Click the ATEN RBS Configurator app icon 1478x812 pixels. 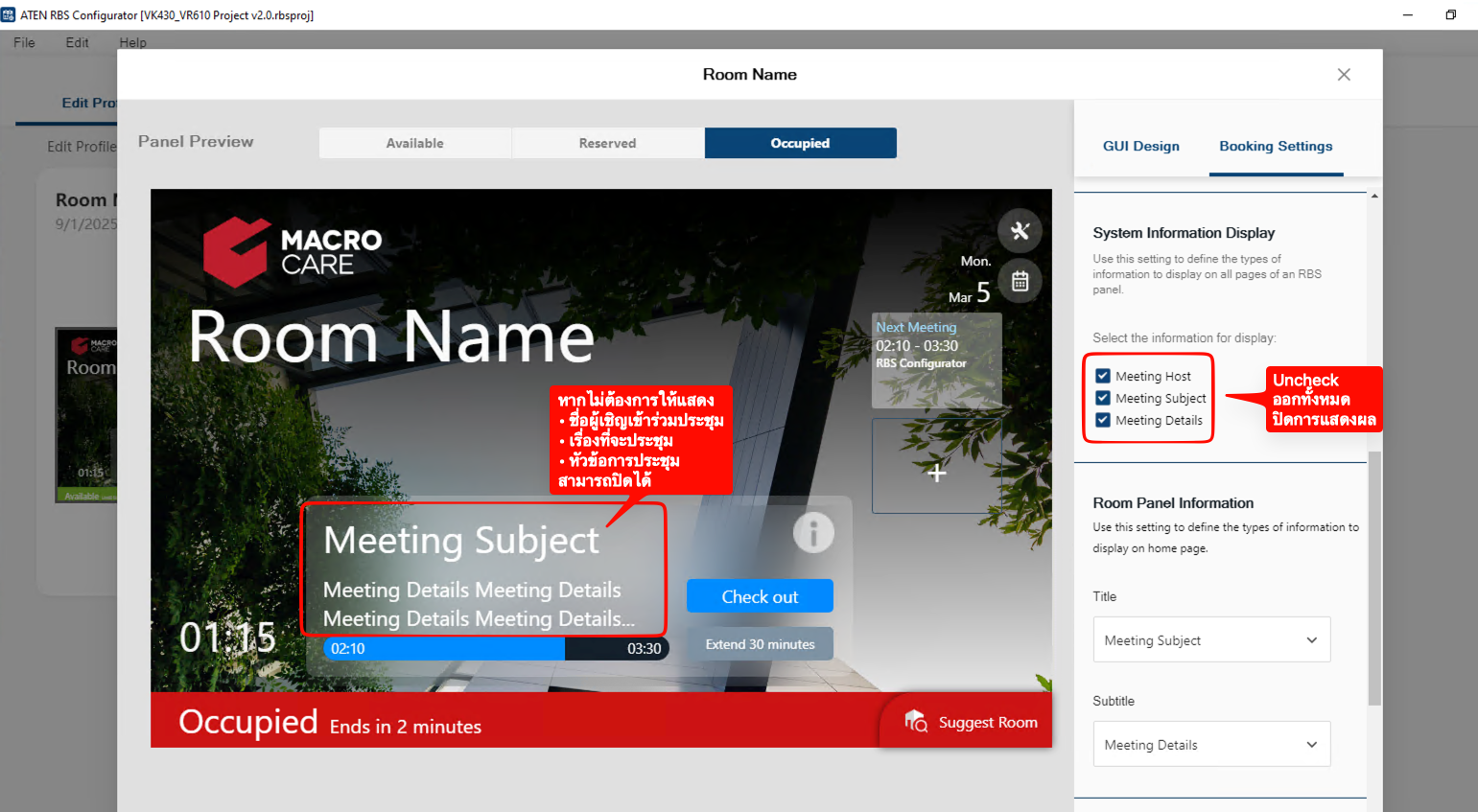point(9,14)
